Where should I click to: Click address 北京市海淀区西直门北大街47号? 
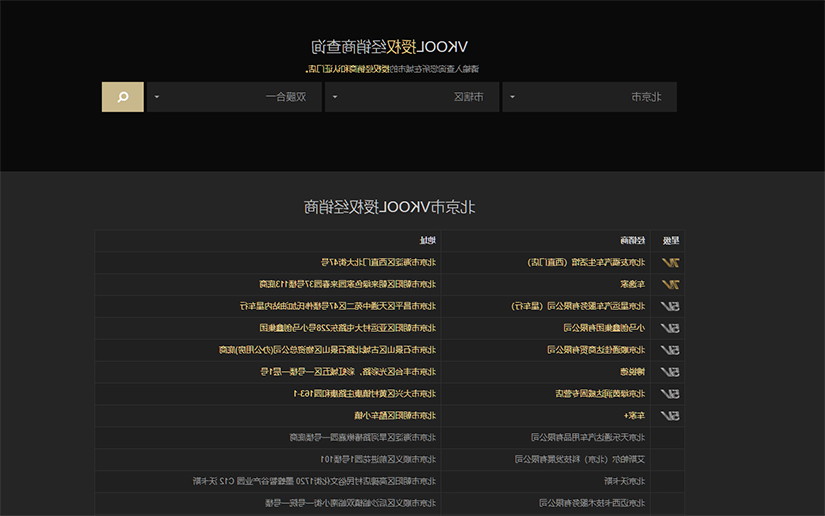click(x=378, y=262)
